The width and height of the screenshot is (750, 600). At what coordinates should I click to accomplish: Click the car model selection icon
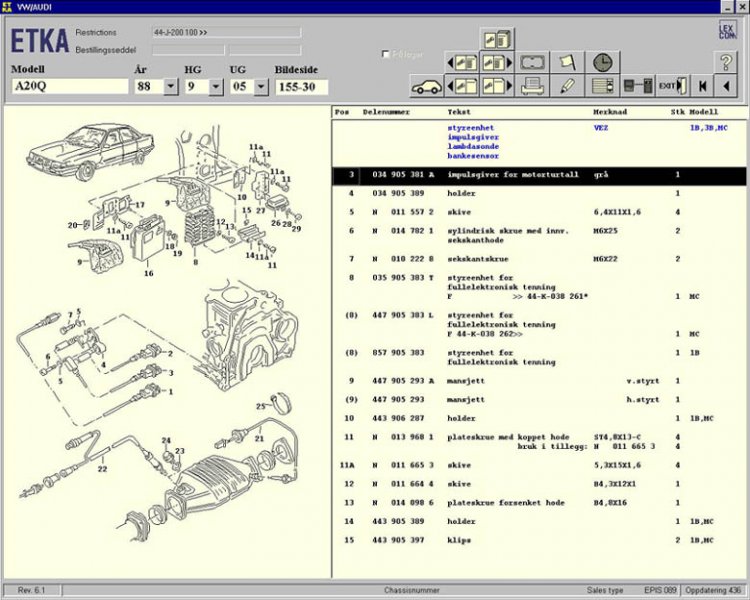coord(427,86)
